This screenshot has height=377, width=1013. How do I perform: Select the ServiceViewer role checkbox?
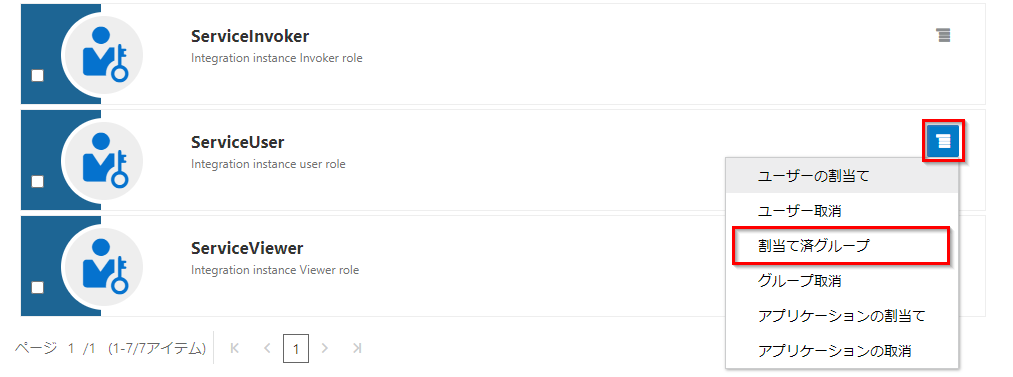(x=37, y=288)
